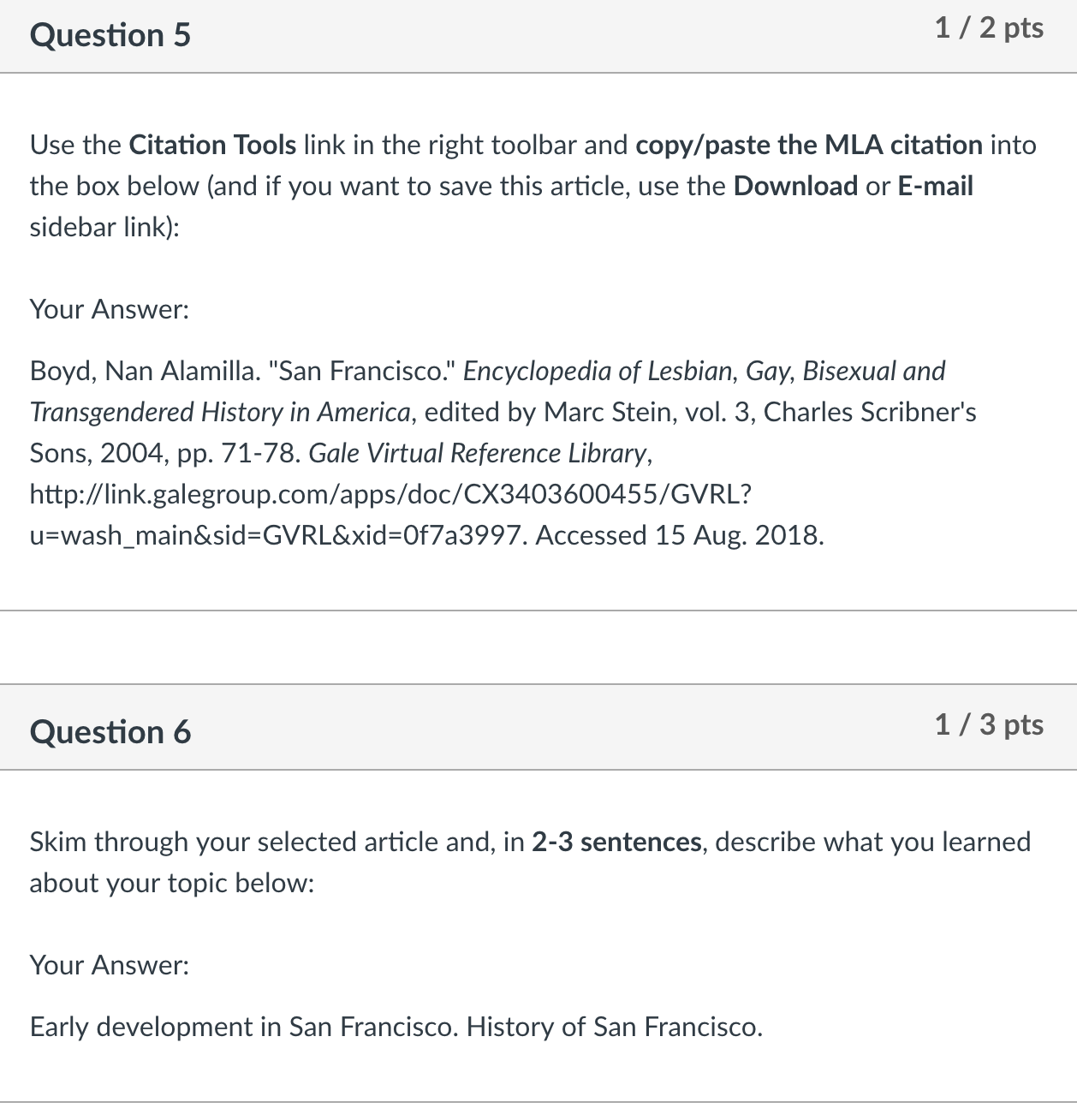The image size is (1077, 1120).
Task: Click the italic Encyclopedia title text
Action: click(x=488, y=391)
